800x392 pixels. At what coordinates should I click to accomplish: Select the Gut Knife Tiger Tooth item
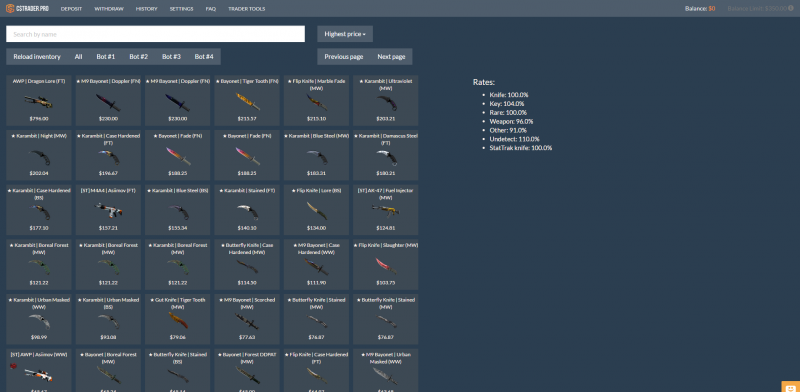pos(178,319)
